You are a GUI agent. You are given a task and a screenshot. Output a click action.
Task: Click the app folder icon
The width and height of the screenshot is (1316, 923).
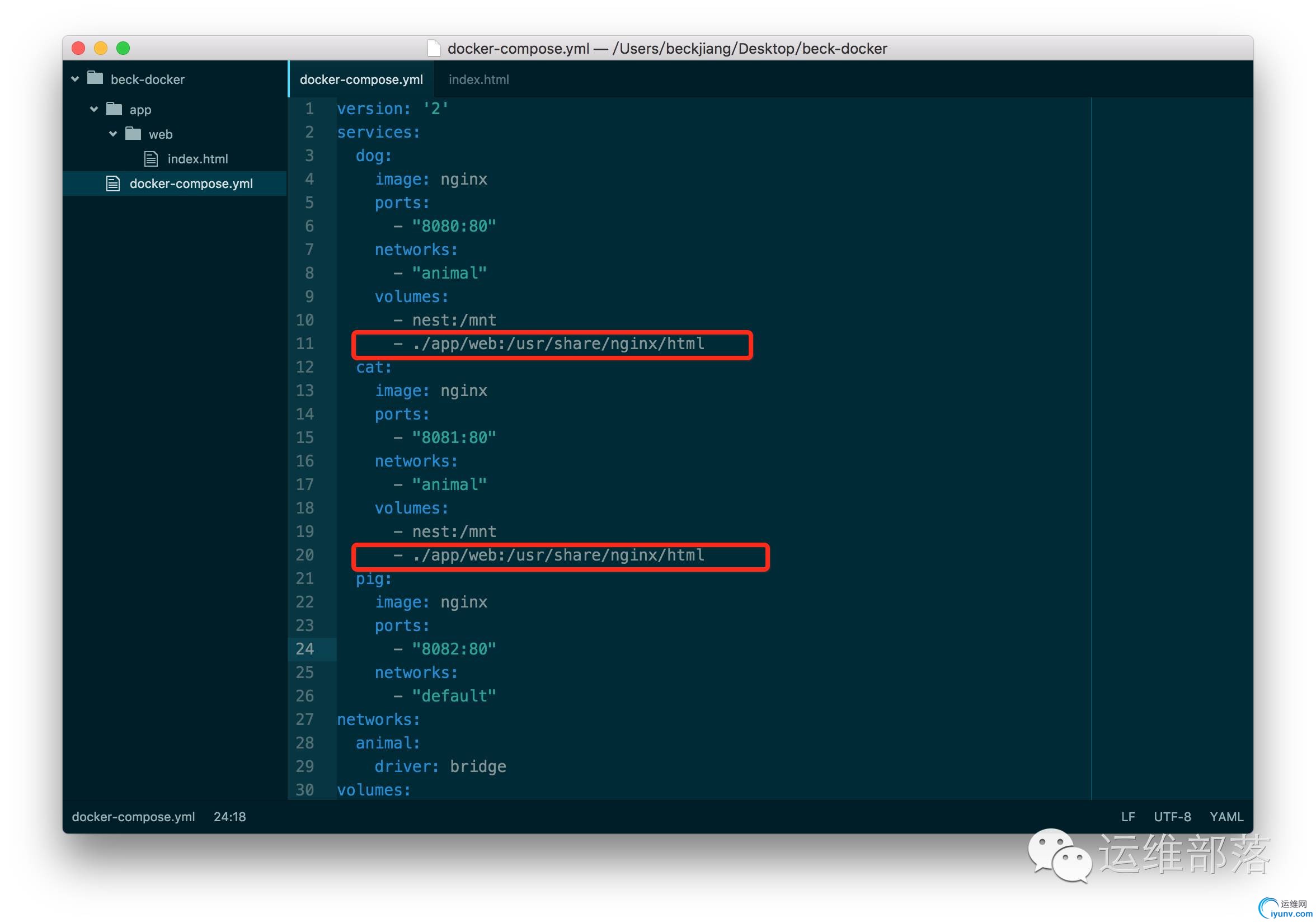point(114,109)
